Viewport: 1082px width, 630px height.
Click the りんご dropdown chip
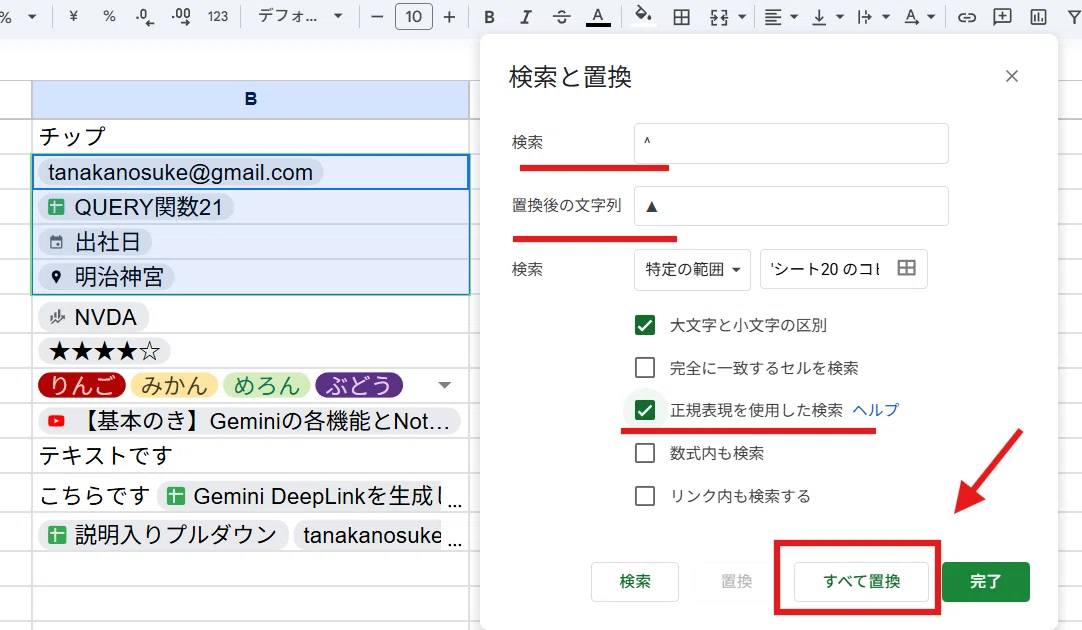pos(82,386)
